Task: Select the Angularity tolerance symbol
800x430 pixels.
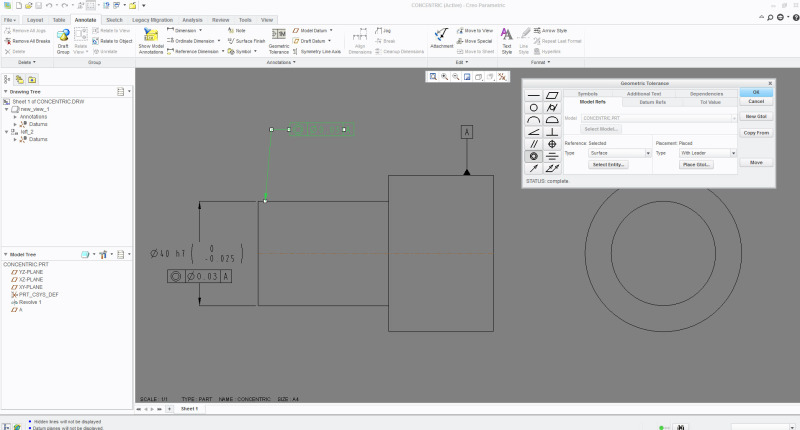Action: (x=534, y=132)
